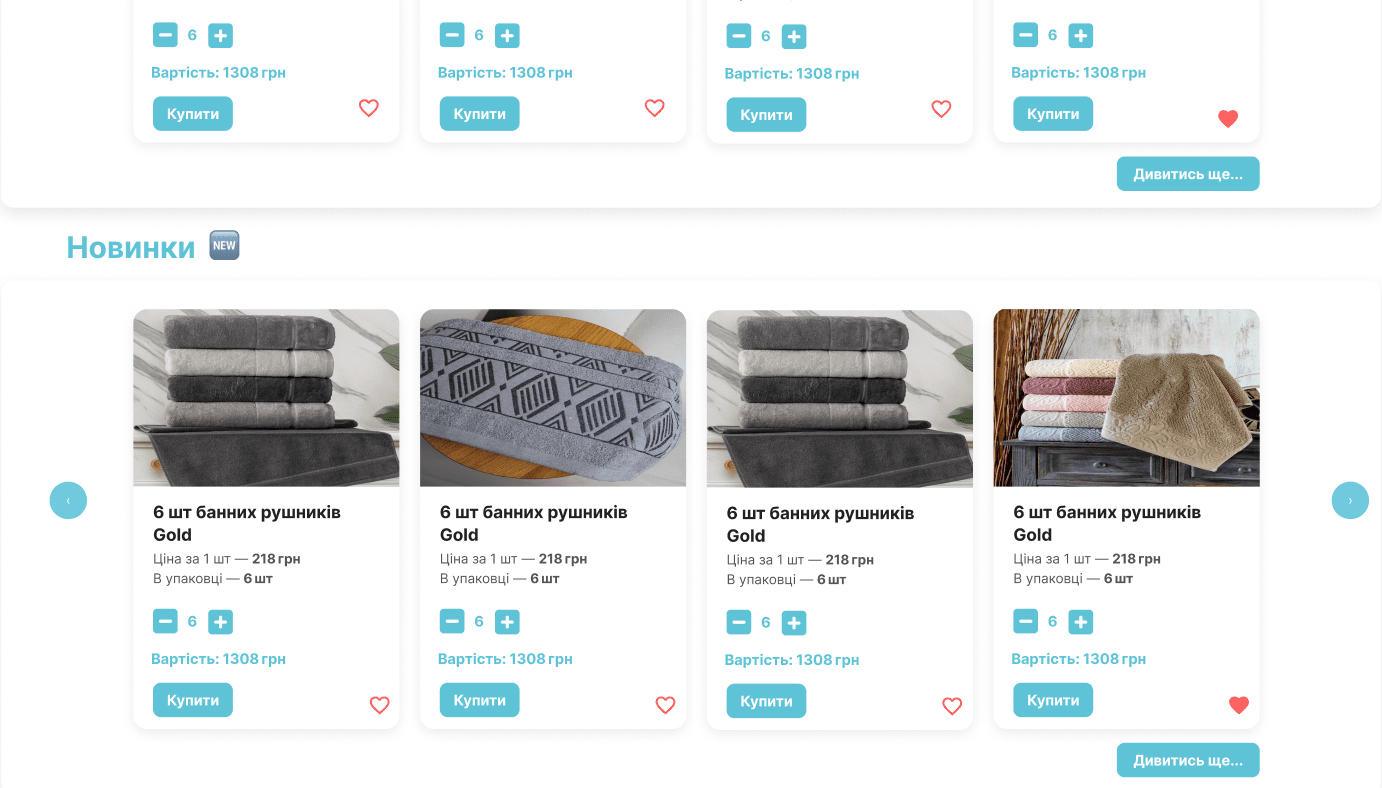Screen dimensions: 1382x788
Task: Toggle heart on third top-row product
Action: click(941, 108)
